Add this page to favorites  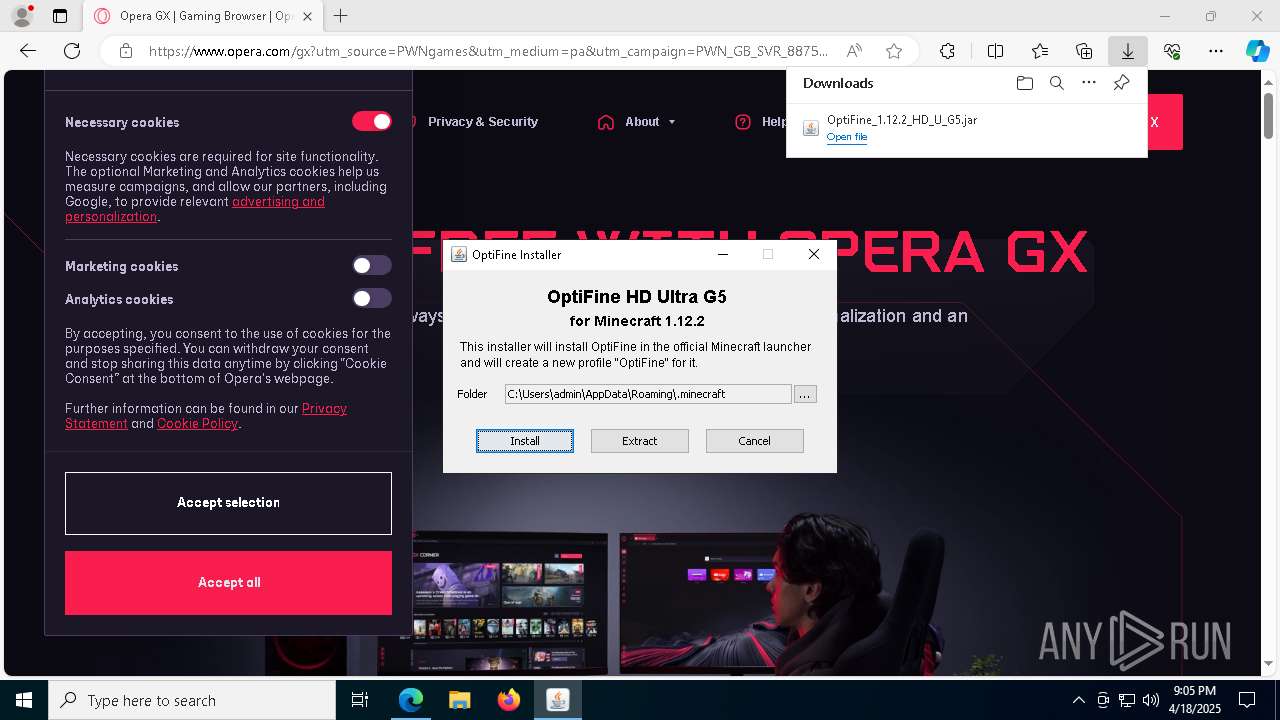[x=894, y=51]
